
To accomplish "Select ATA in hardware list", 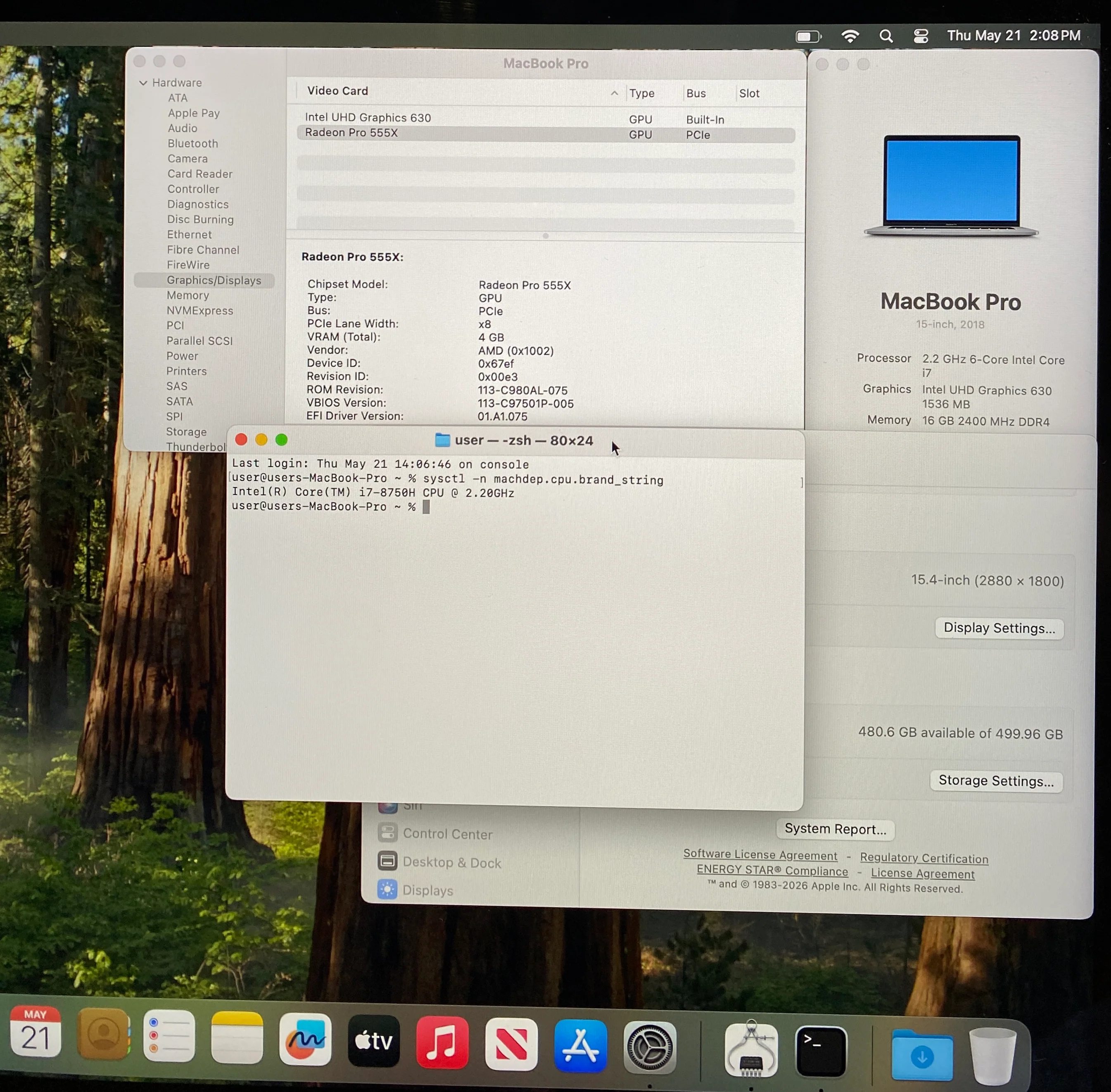I will [x=178, y=98].
